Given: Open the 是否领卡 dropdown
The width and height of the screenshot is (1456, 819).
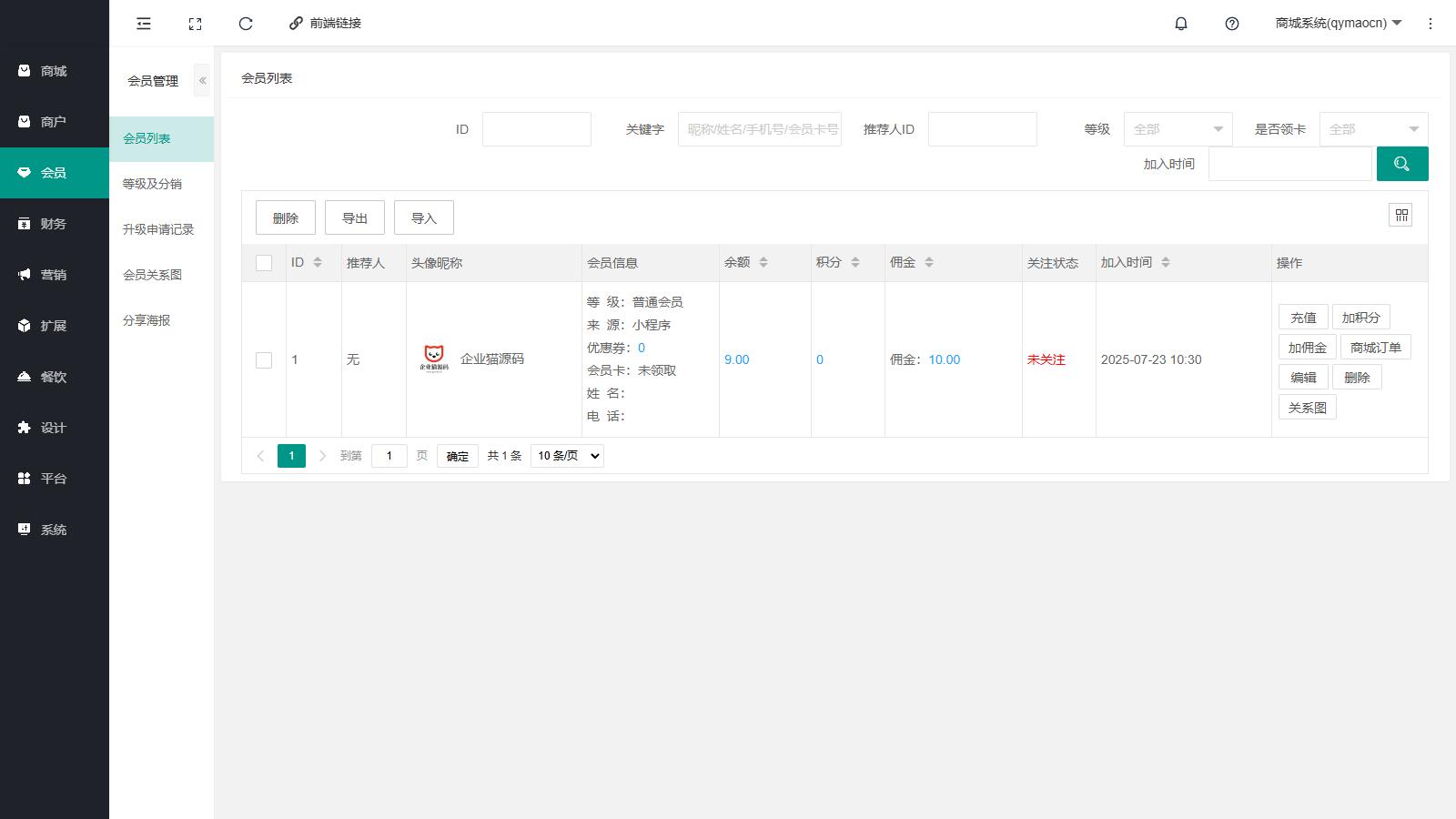Looking at the screenshot, I should (1373, 129).
